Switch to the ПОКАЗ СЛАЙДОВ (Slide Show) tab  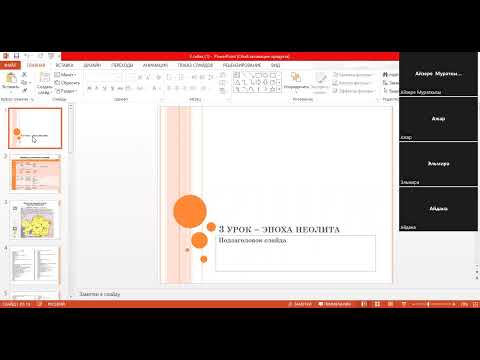(195, 65)
